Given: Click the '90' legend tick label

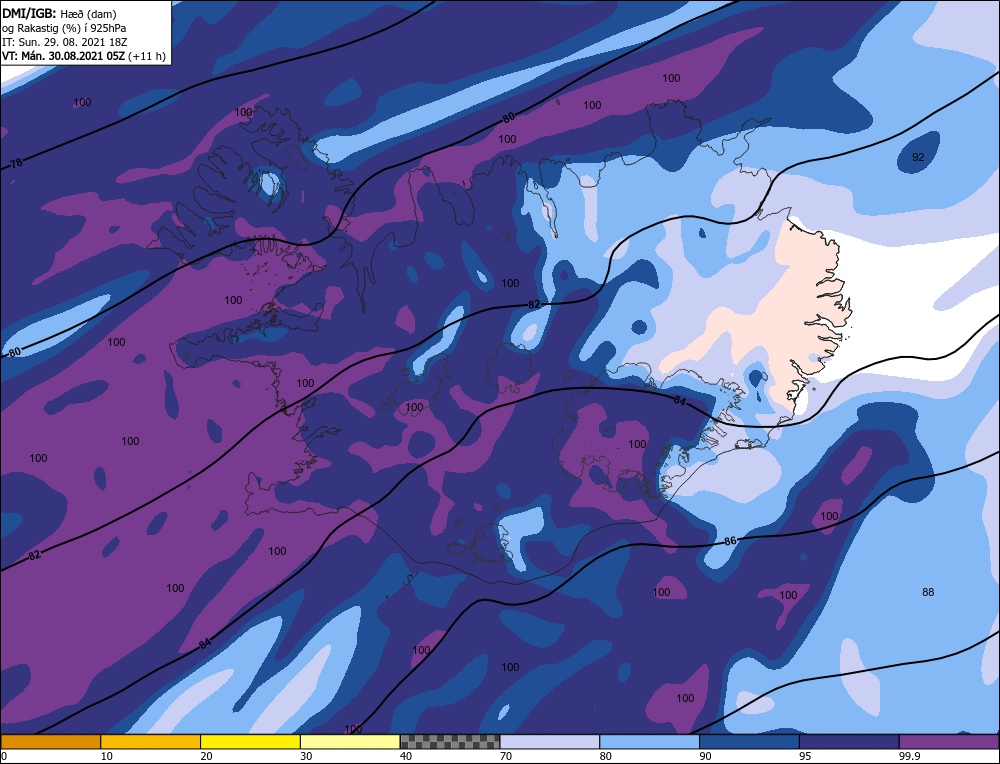Looking at the screenshot, I should [705, 756].
